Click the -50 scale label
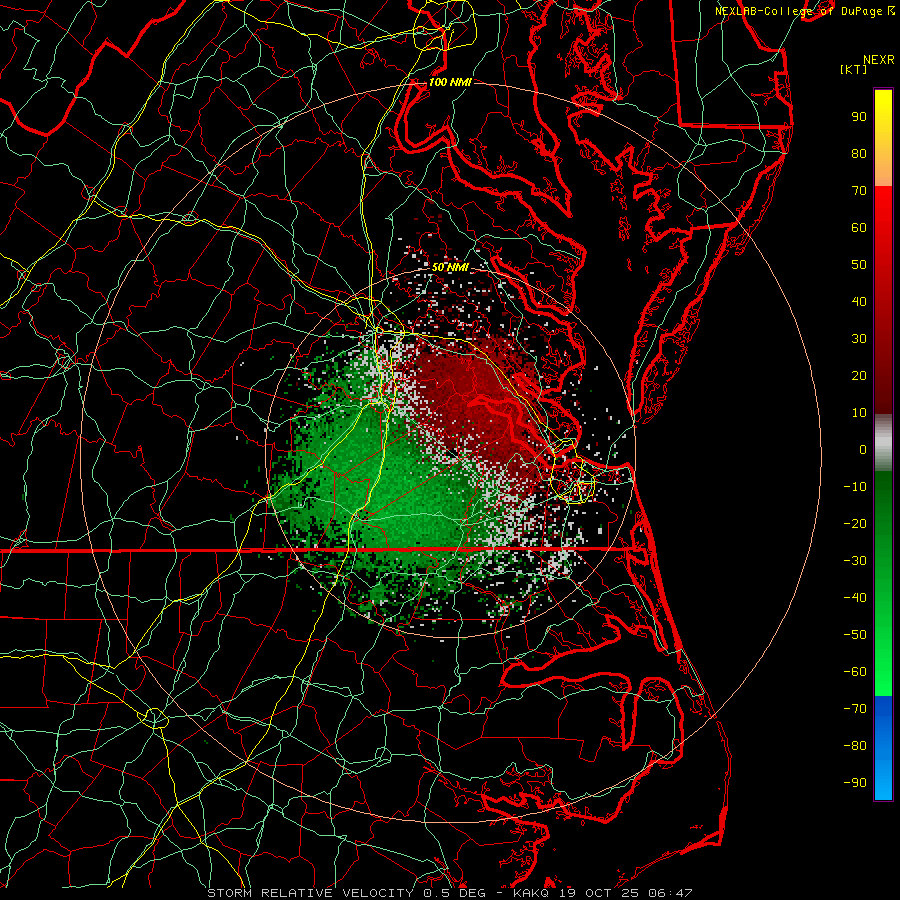This screenshot has width=900, height=900. [x=855, y=635]
